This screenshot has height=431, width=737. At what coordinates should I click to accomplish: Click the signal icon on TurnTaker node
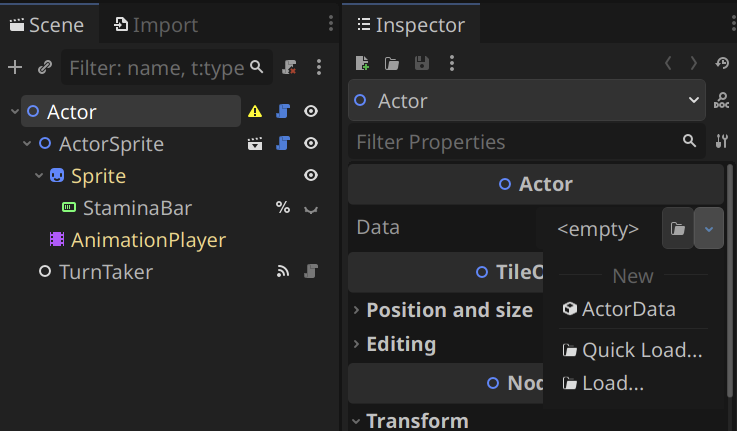pyautogui.click(x=283, y=271)
